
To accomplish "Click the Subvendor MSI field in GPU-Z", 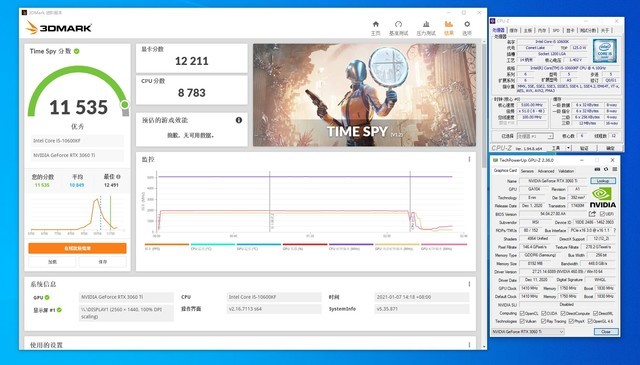I will click(x=535, y=222).
